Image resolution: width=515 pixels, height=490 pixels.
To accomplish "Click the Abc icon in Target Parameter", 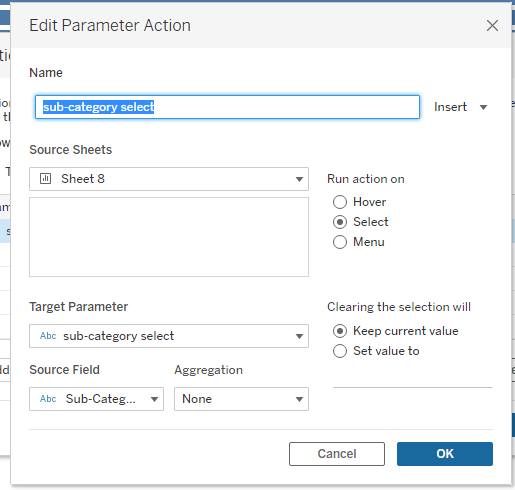I will coord(48,336).
